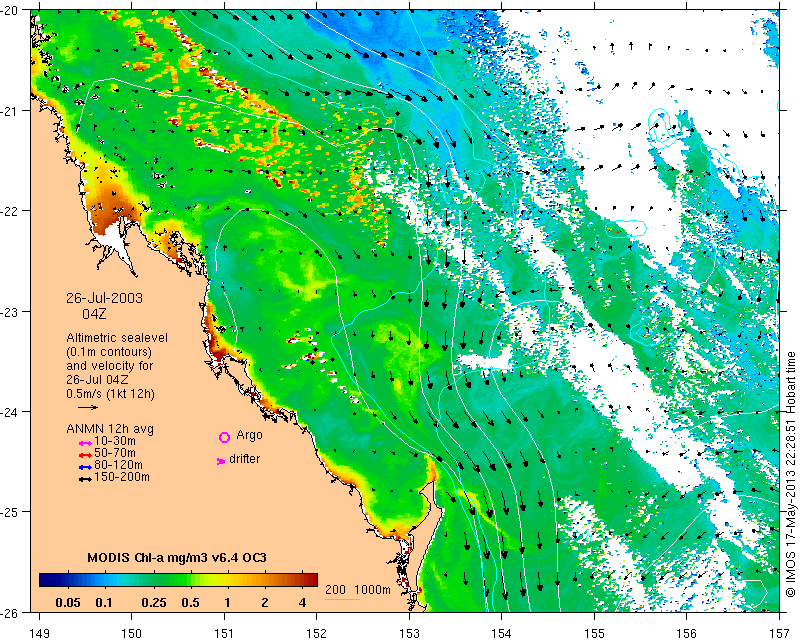Click the colorbar value 0.05
The width and height of the screenshot is (800, 640).
point(68,603)
